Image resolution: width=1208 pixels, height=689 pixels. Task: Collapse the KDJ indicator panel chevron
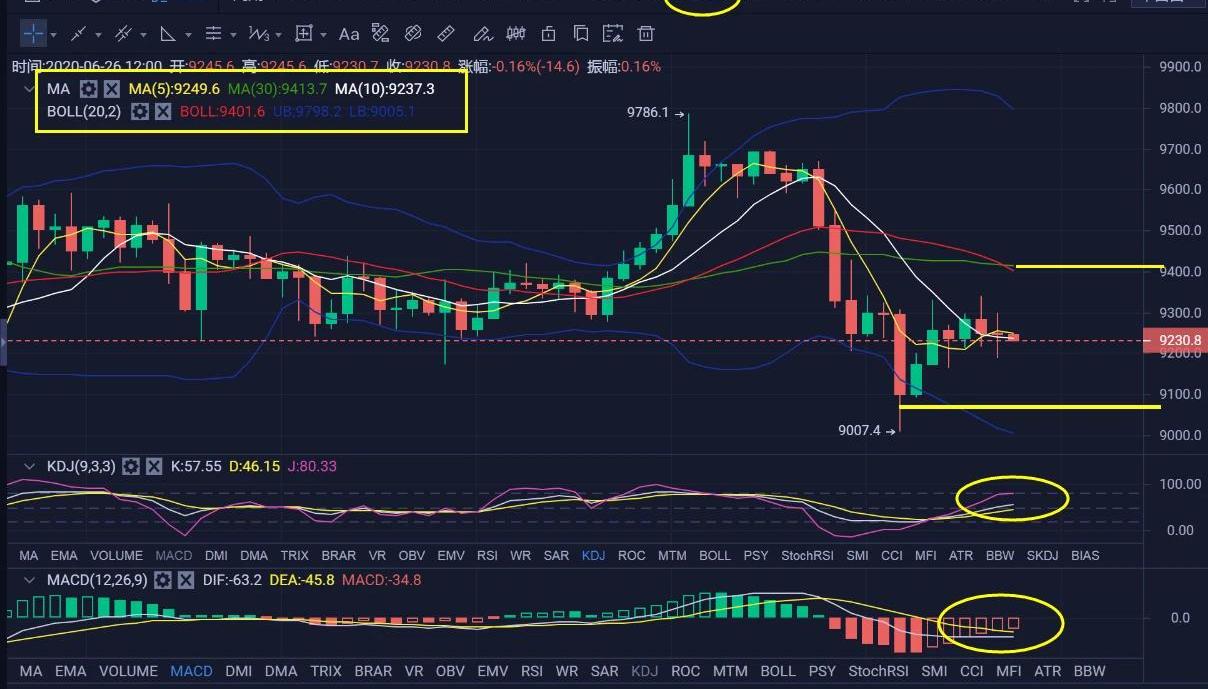[28, 466]
